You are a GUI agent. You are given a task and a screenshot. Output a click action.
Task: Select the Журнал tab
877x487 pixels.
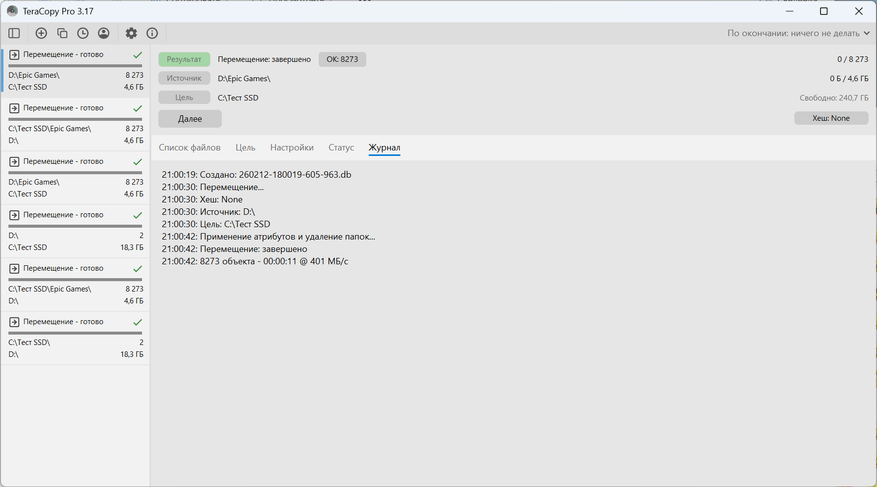click(384, 148)
